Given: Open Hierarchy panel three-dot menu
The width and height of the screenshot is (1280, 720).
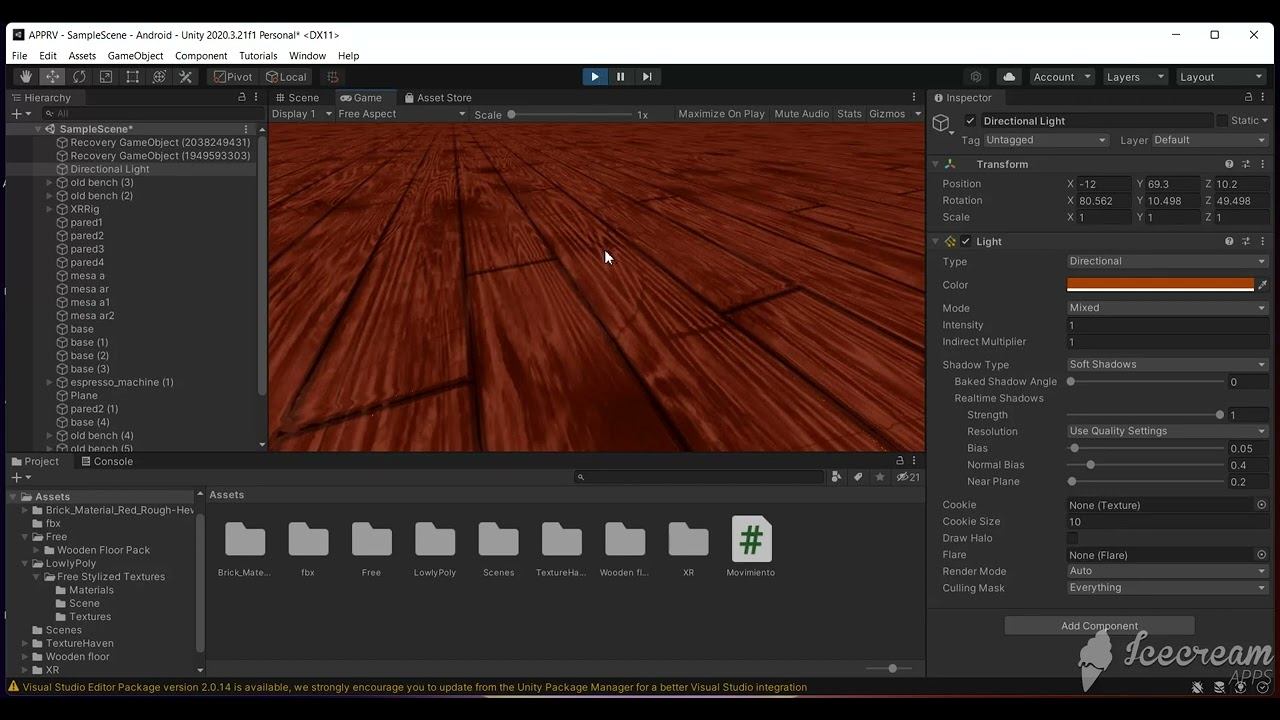Looking at the screenshot, I should pos(256,97).
